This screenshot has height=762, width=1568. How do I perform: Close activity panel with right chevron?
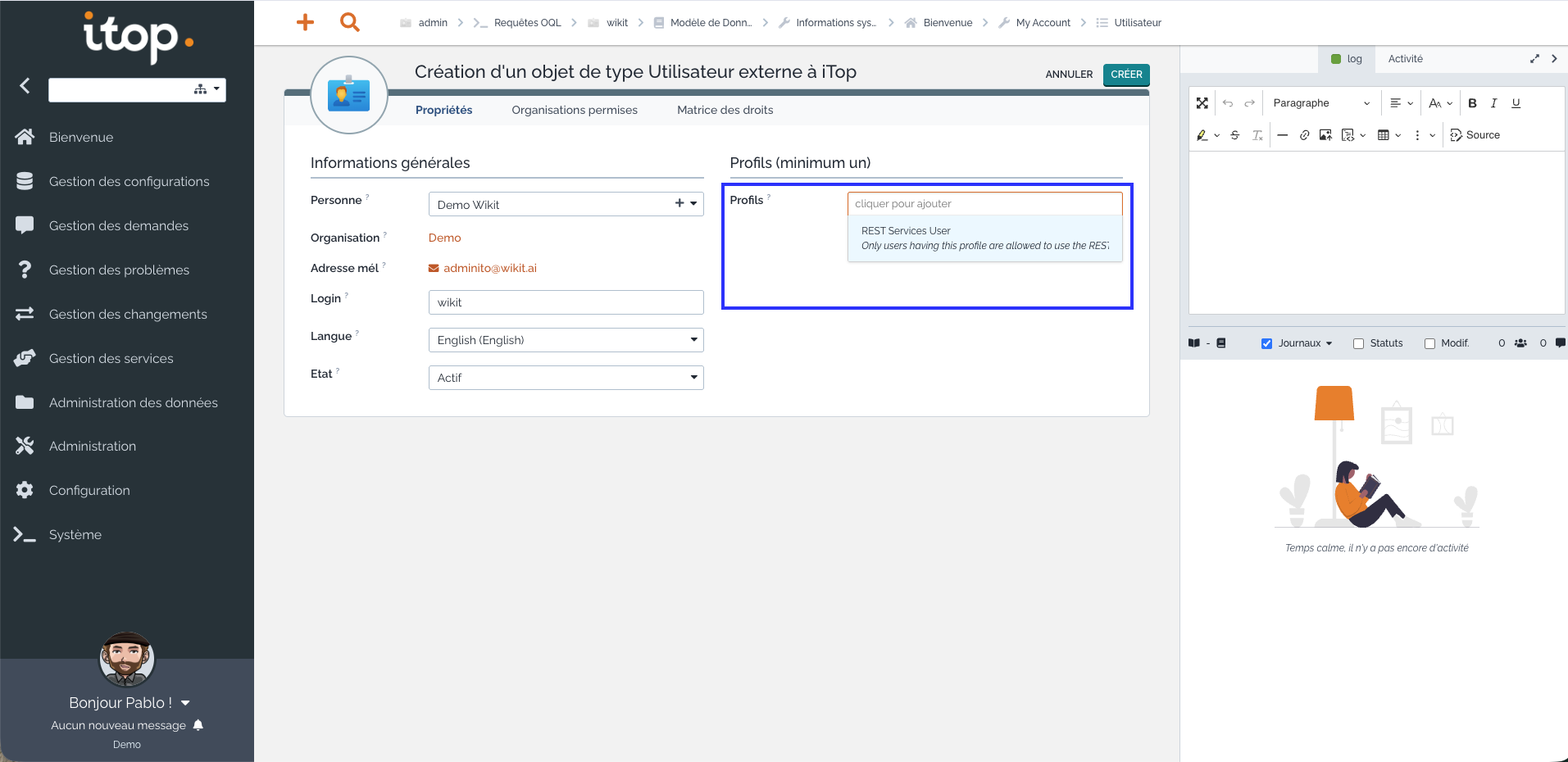tap(1554, 59)
